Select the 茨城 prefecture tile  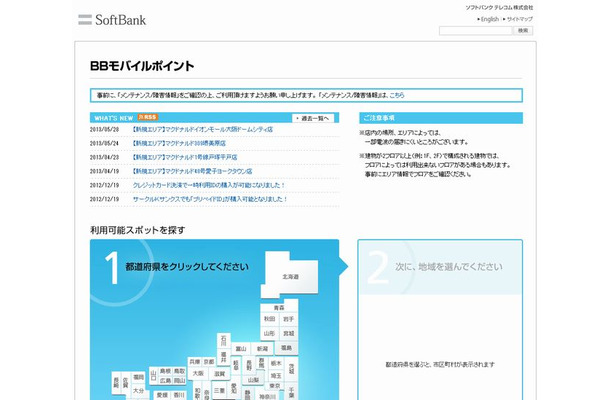coord(292,369)
